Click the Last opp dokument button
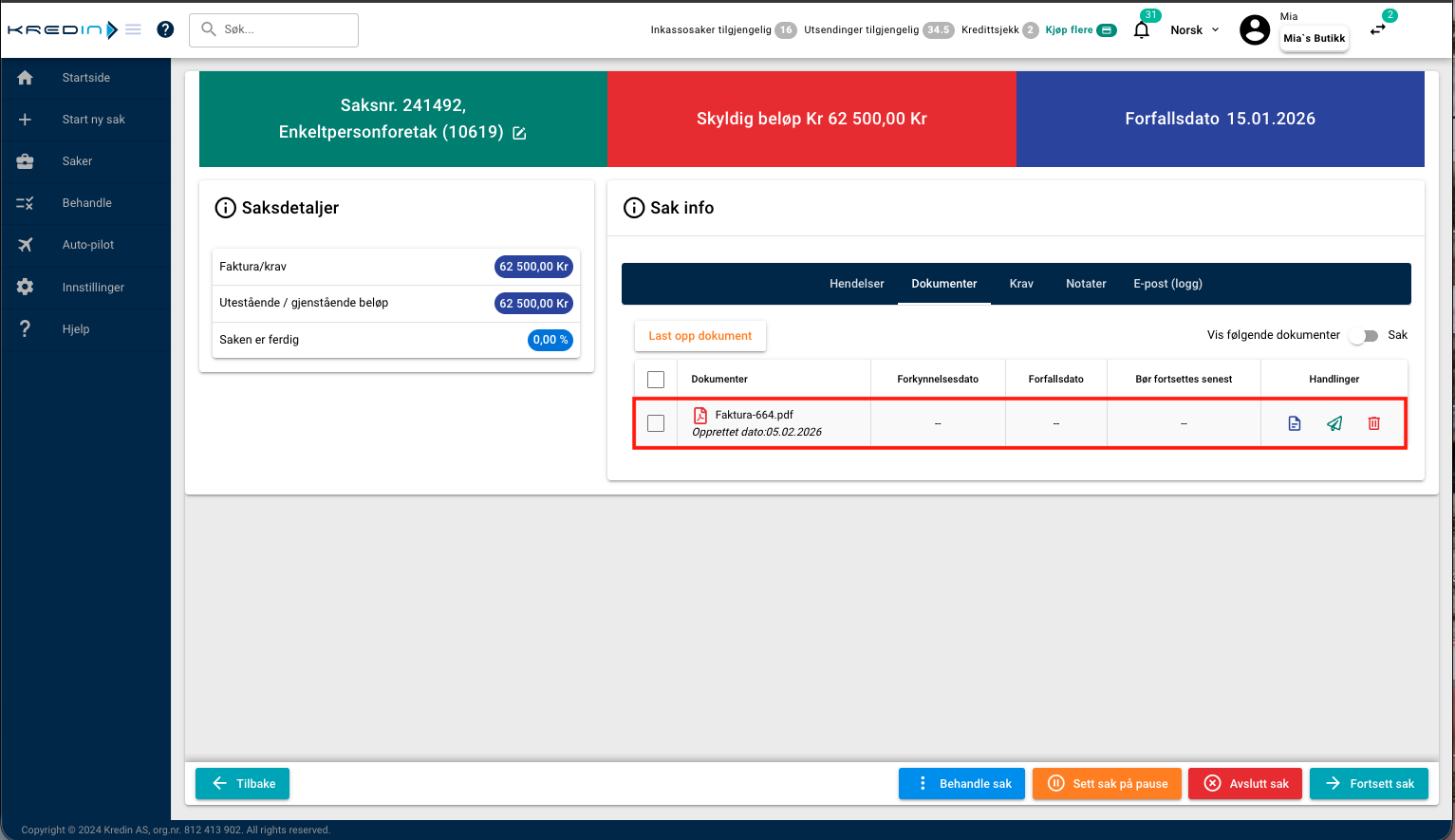 700,336
